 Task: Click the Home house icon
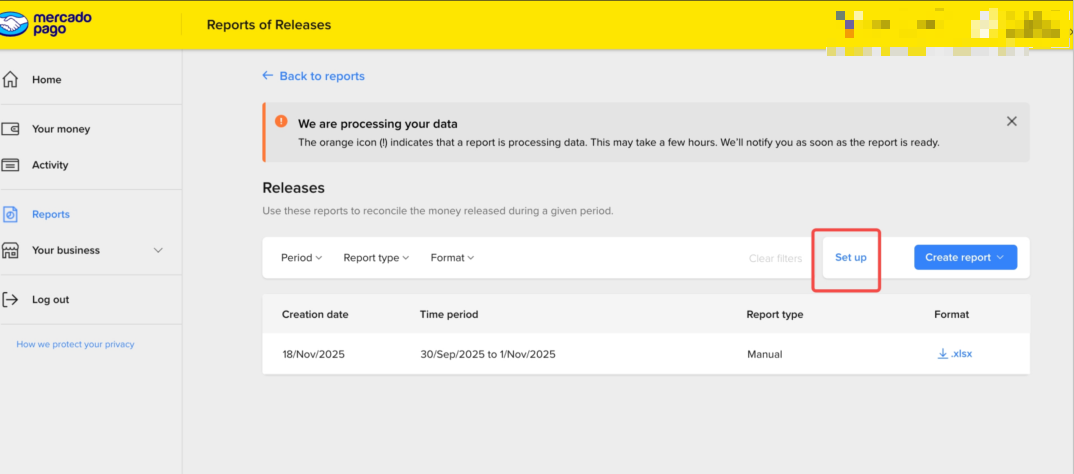point(11,79)
